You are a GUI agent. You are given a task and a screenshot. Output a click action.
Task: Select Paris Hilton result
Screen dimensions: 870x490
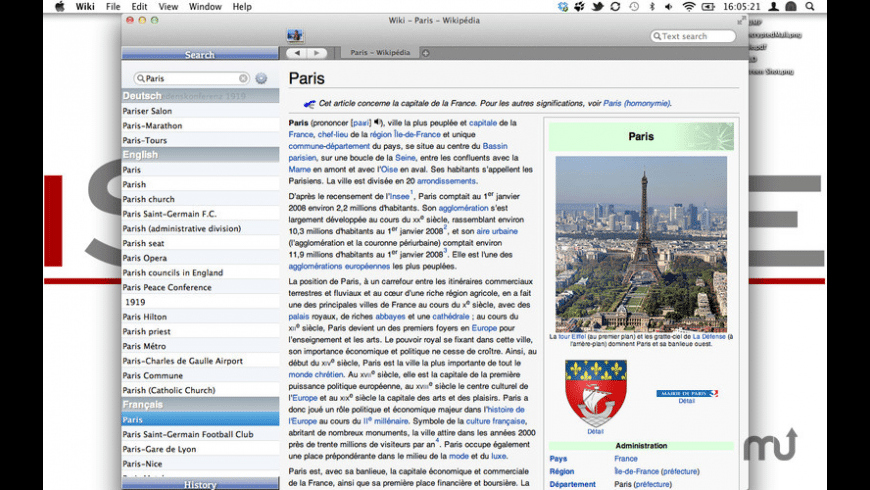pyautogui.click(x=200, y=317)
